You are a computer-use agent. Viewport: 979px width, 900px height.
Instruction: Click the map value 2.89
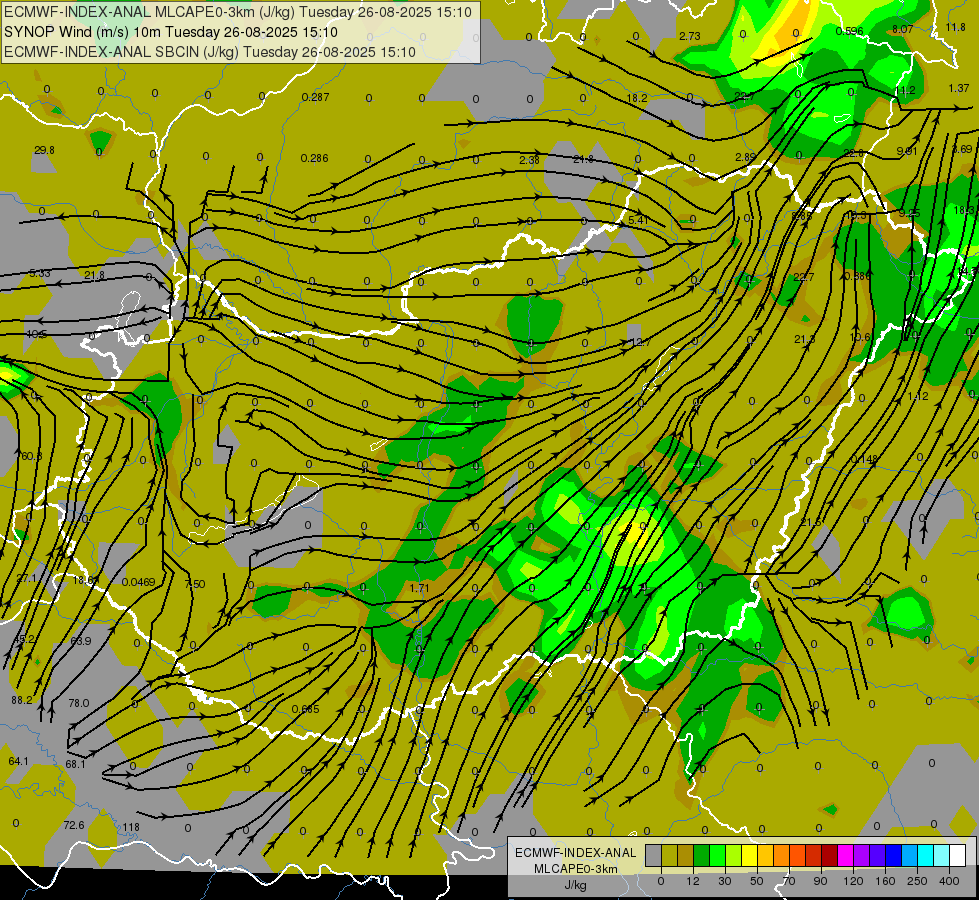745,157
